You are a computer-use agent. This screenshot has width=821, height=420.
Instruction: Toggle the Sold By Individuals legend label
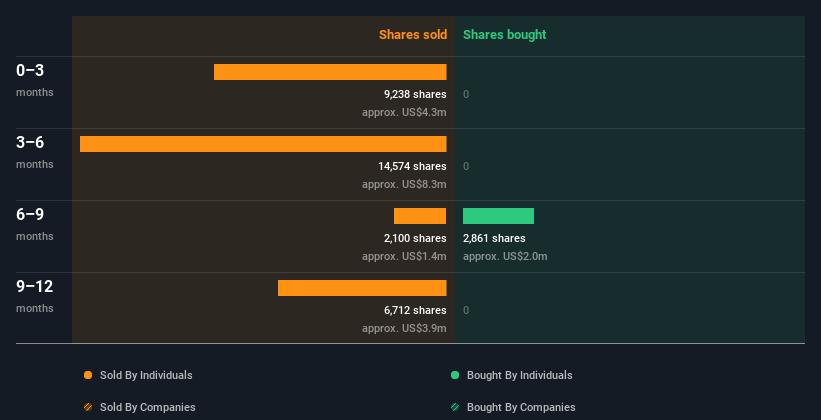146,375
